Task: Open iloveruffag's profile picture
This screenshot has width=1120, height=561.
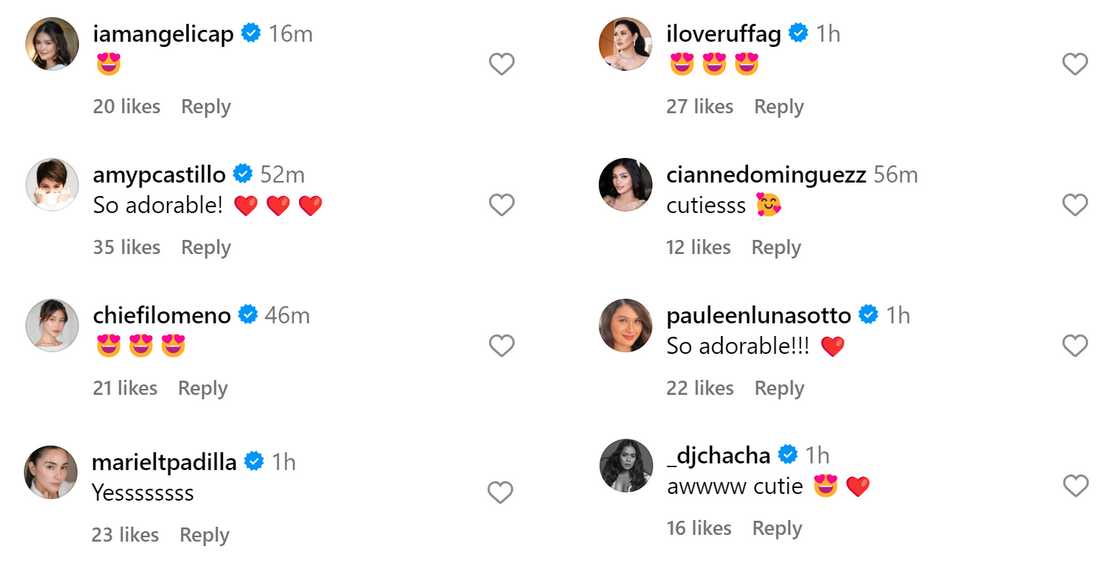Action: [626, 45]
